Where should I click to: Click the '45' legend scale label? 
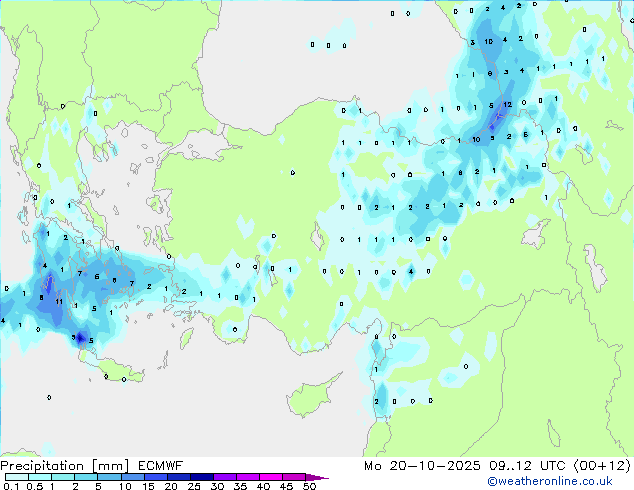click(286, 486)
